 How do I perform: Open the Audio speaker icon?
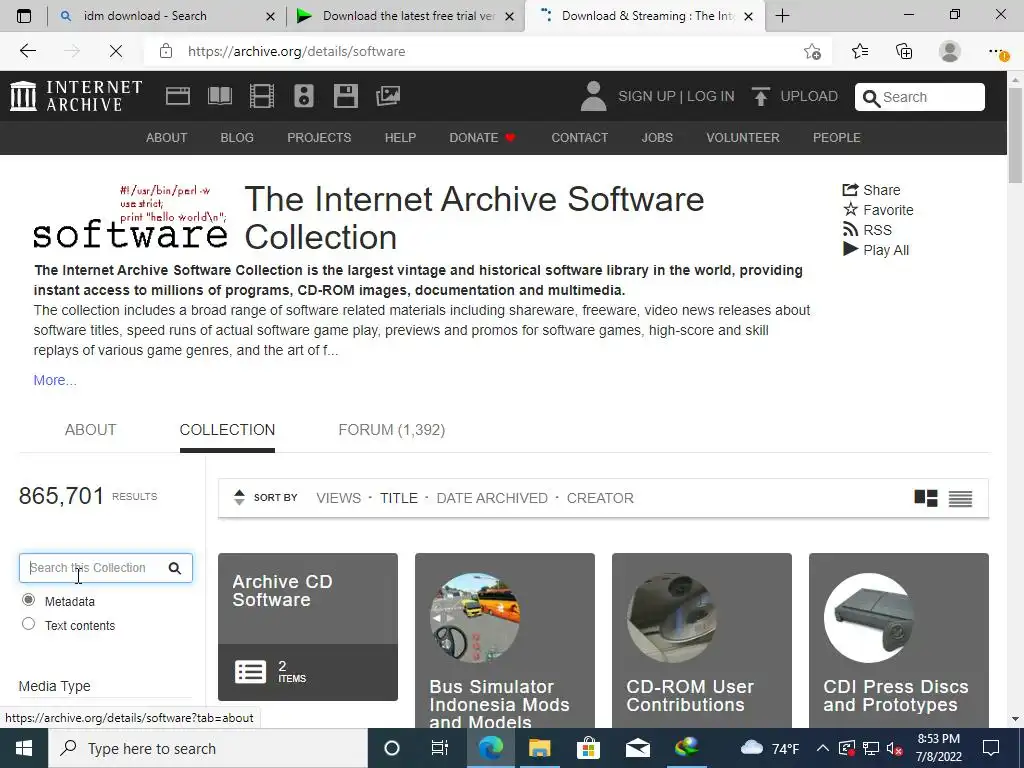tap(304, 96)
